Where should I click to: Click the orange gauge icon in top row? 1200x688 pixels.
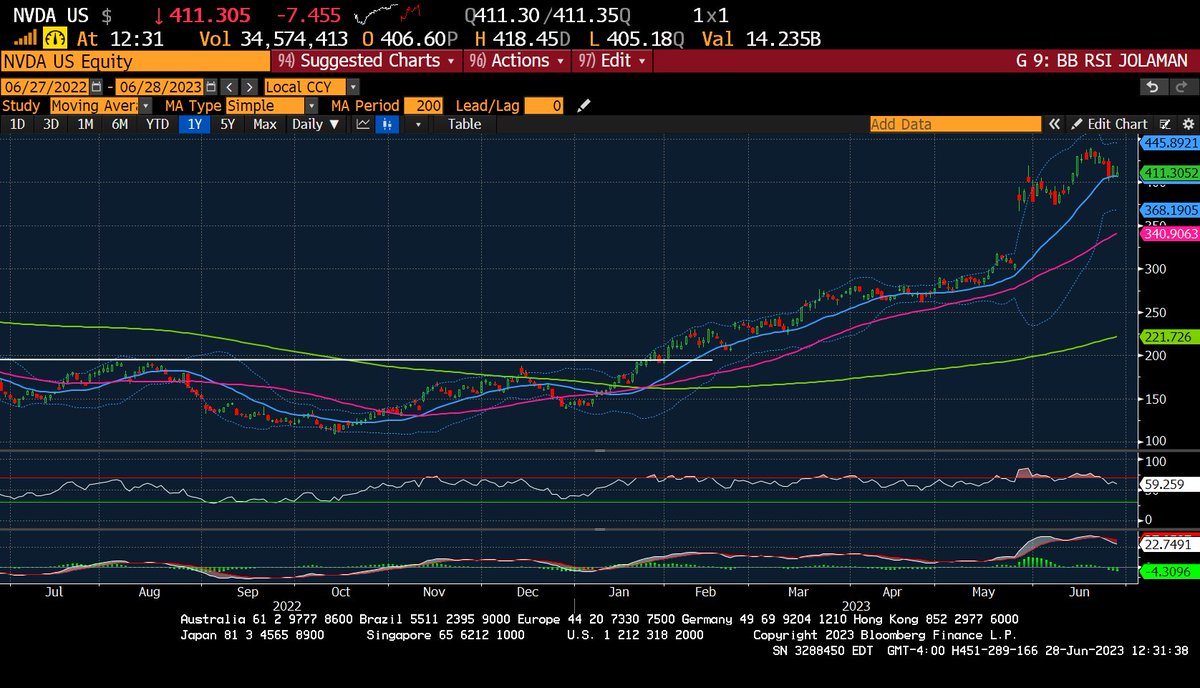point(56,38)
